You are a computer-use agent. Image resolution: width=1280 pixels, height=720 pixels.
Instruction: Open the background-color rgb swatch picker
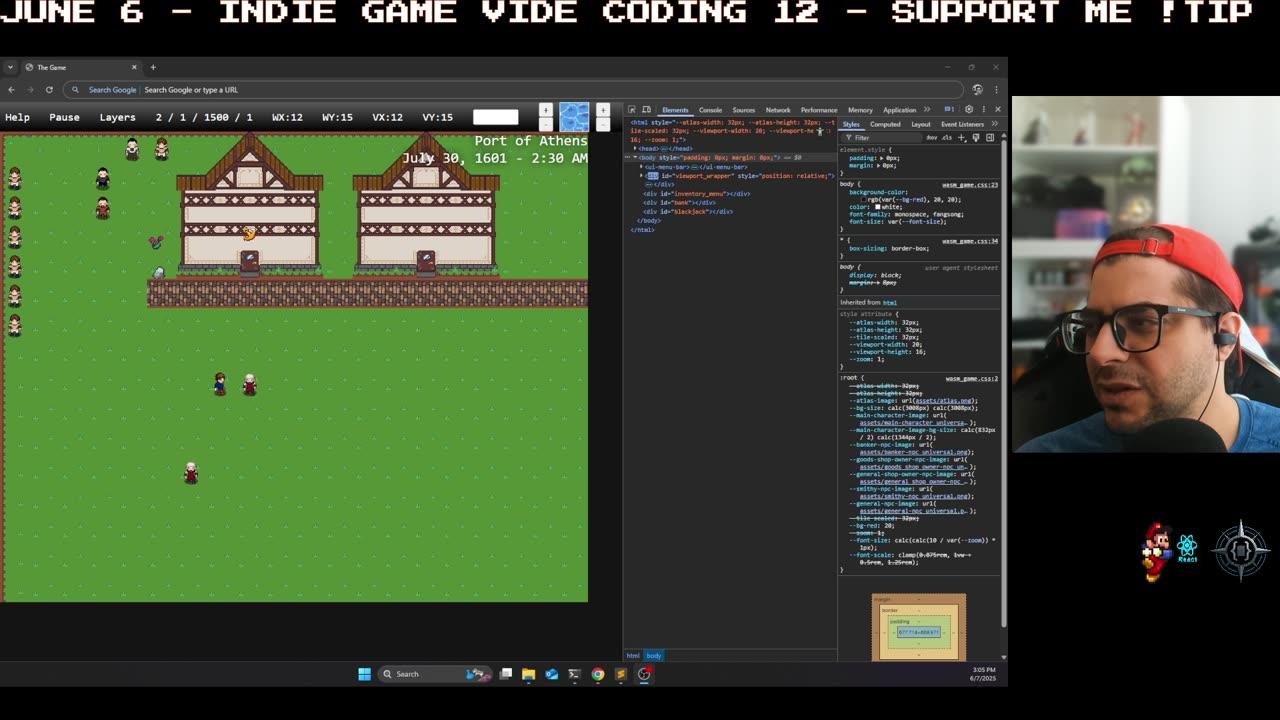[x=863, y=199]
